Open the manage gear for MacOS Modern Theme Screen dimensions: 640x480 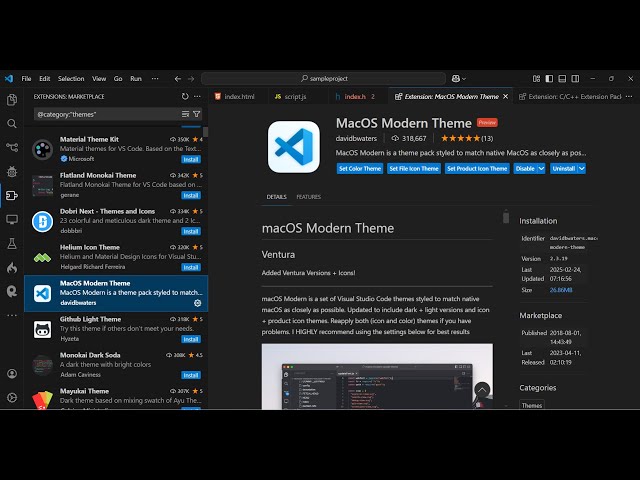197,303
